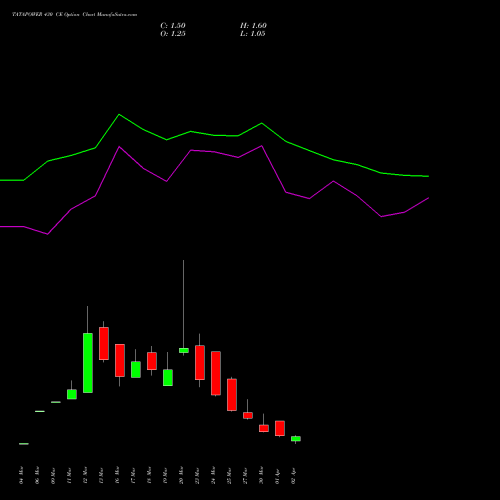
Task: Select the red candle on 16 Mar
Action: click(120, 360)
